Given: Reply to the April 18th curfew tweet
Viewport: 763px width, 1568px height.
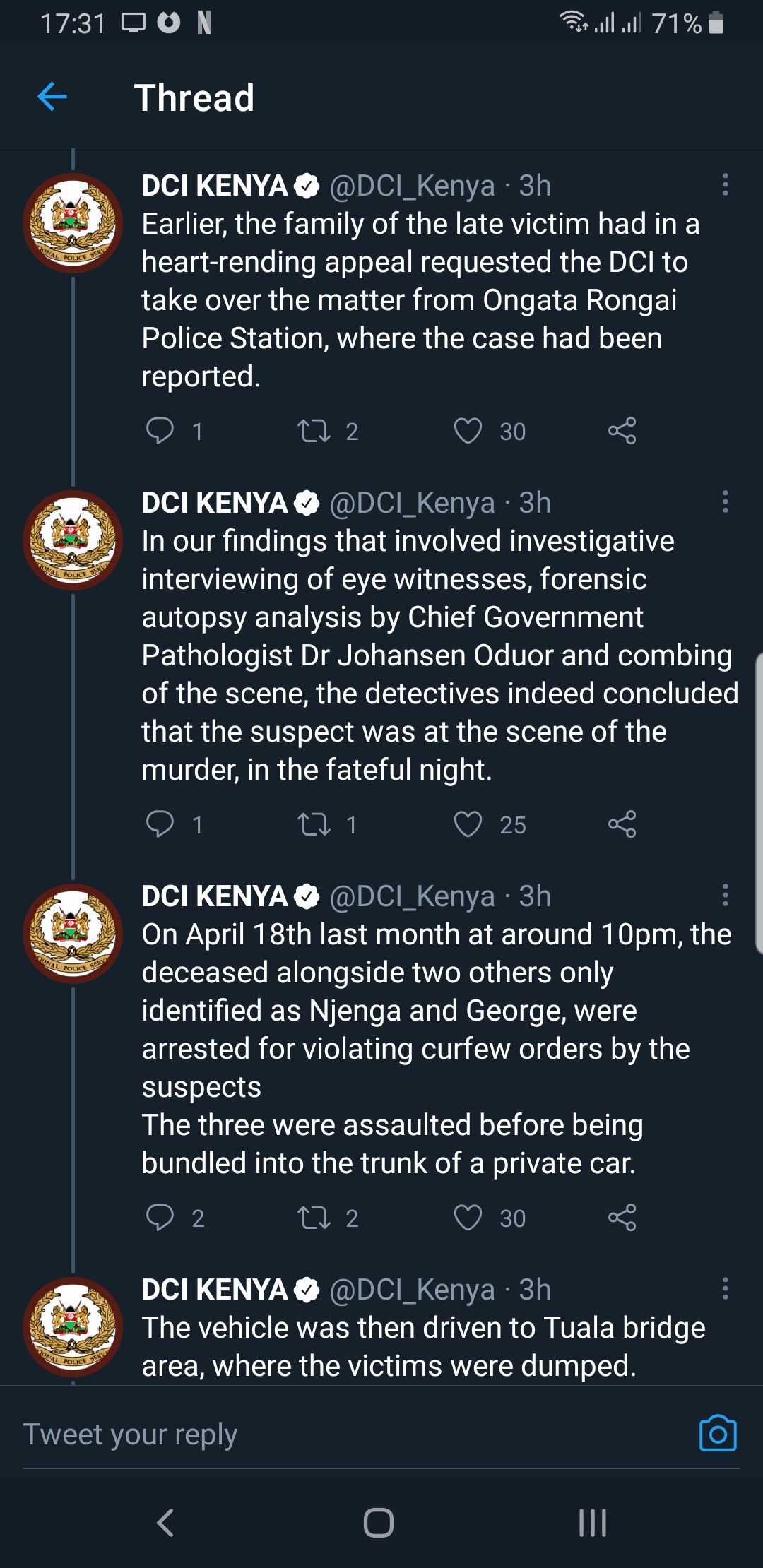Looking at the screenshot, I should point(160,1217).
